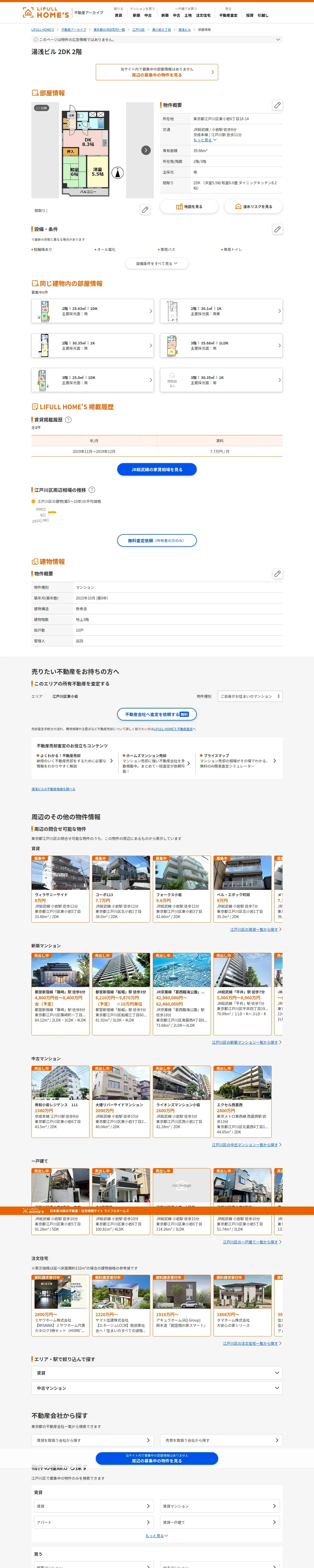Click JR総武線の家賃相場を見る button
This screenshot has width=314, height=1568.
[x=157, y=469]
